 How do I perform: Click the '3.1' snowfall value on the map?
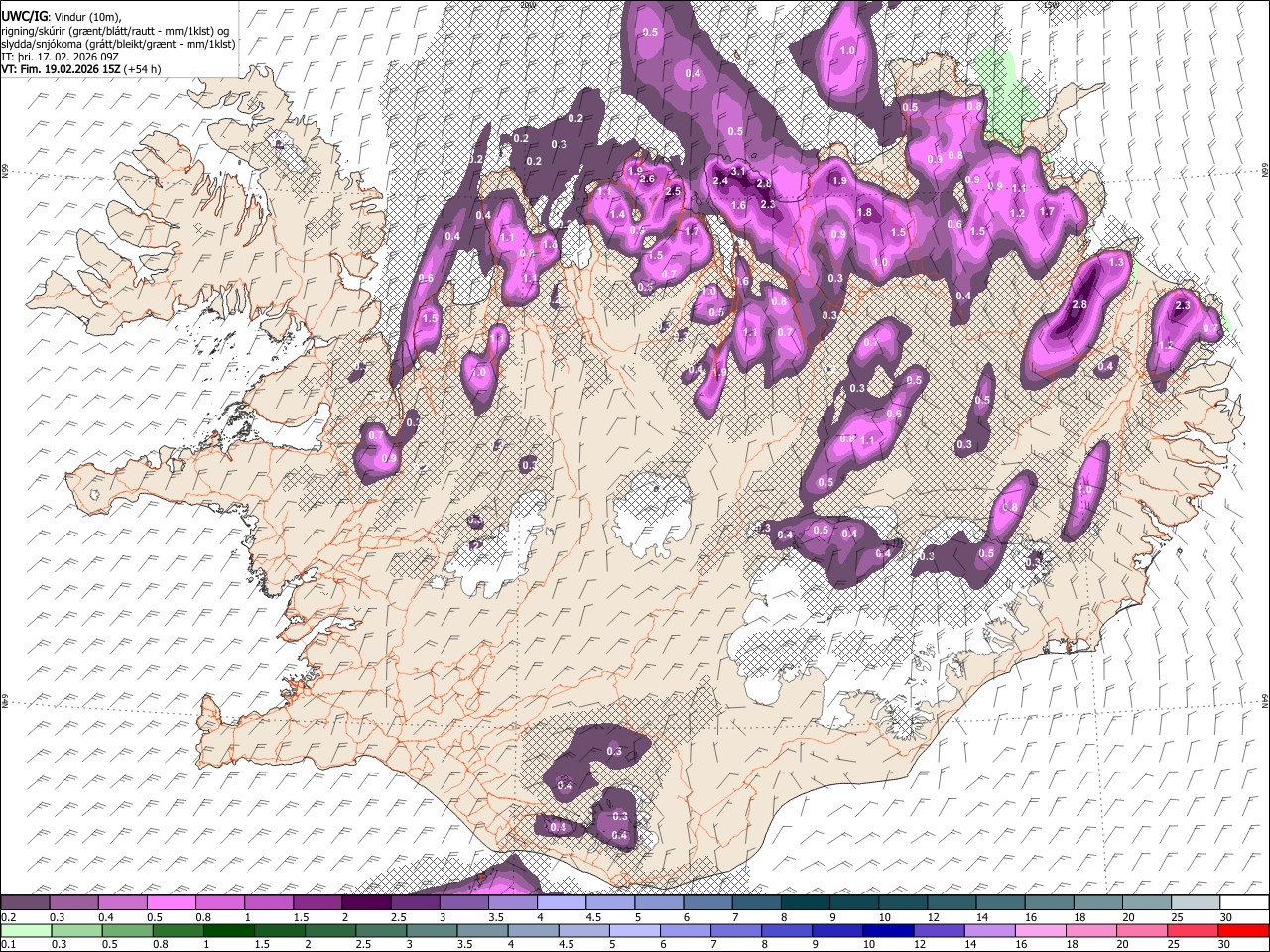(738, 171)
